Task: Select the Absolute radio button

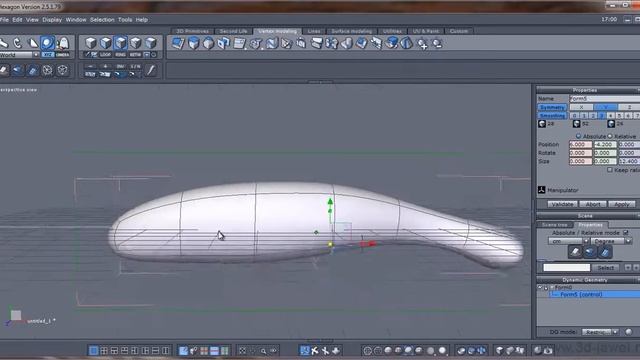Action: (578, 136)
